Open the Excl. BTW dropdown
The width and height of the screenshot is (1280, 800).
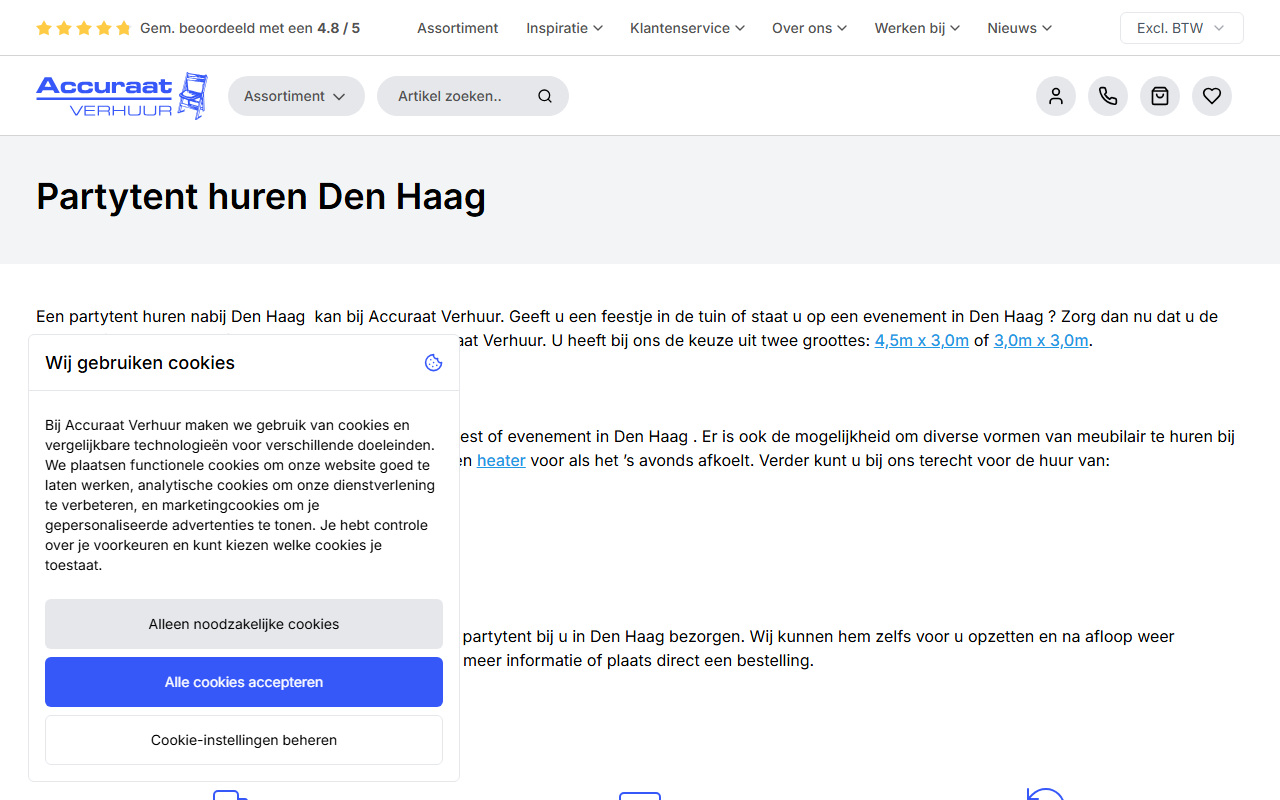(1182, 28)
